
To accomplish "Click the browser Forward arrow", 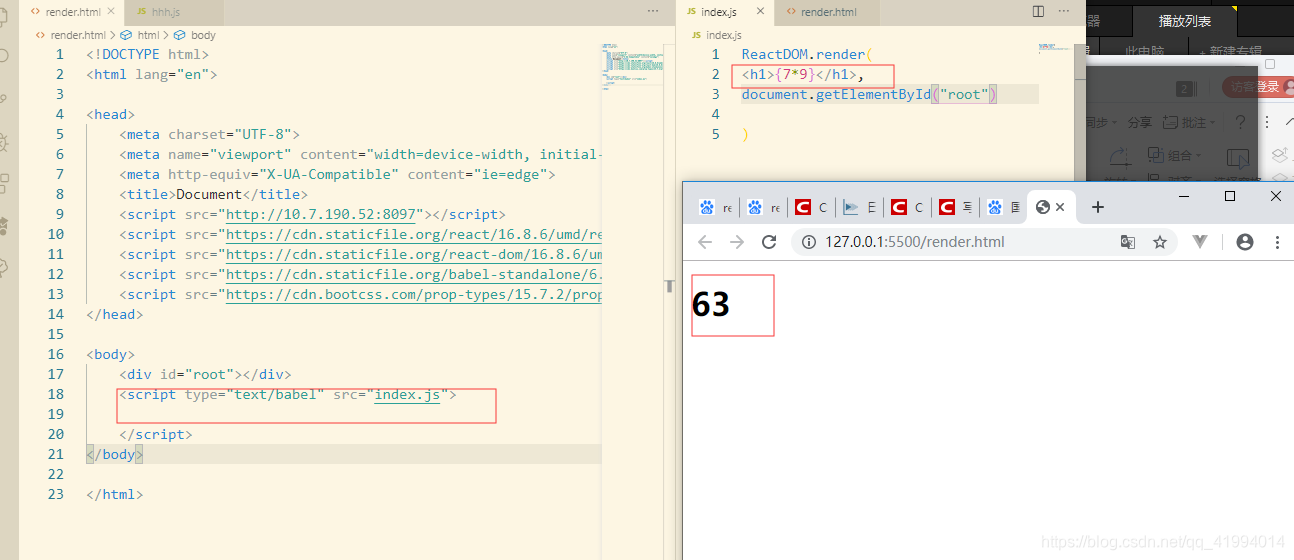I will (737, 242).
